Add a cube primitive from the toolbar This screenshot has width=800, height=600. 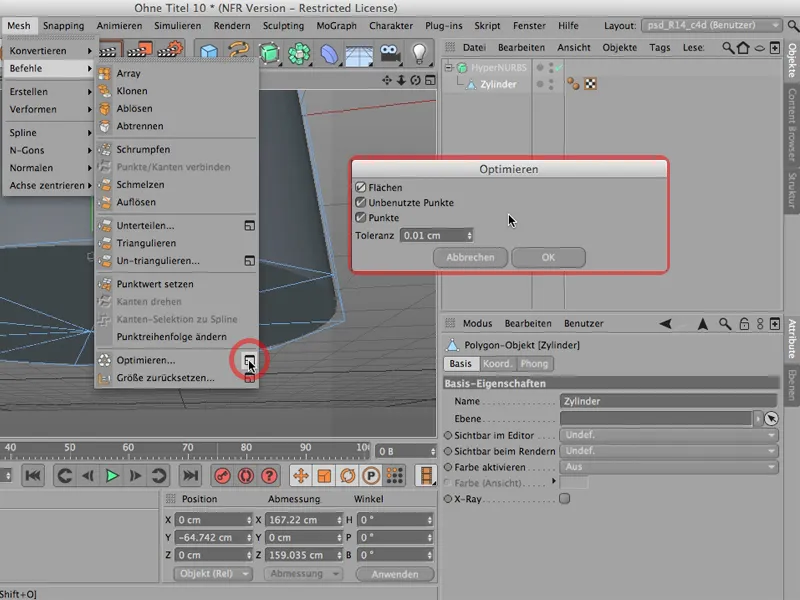click(x=209, y=53)
